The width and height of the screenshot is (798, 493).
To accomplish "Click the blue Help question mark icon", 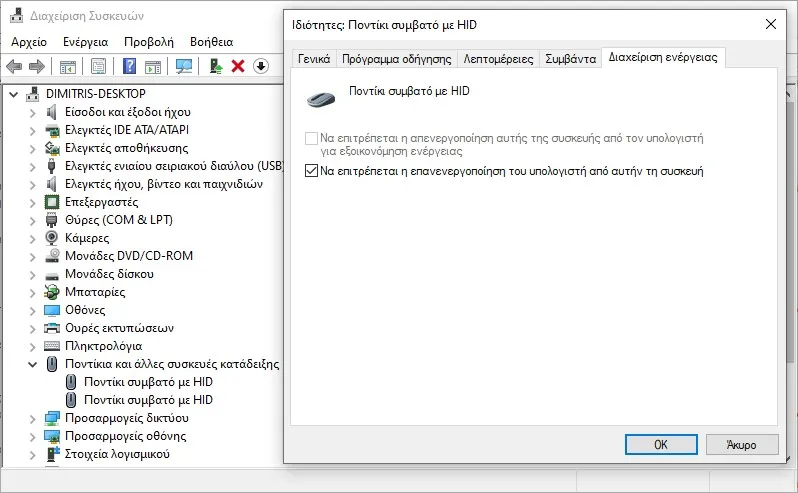I will 130,66.
